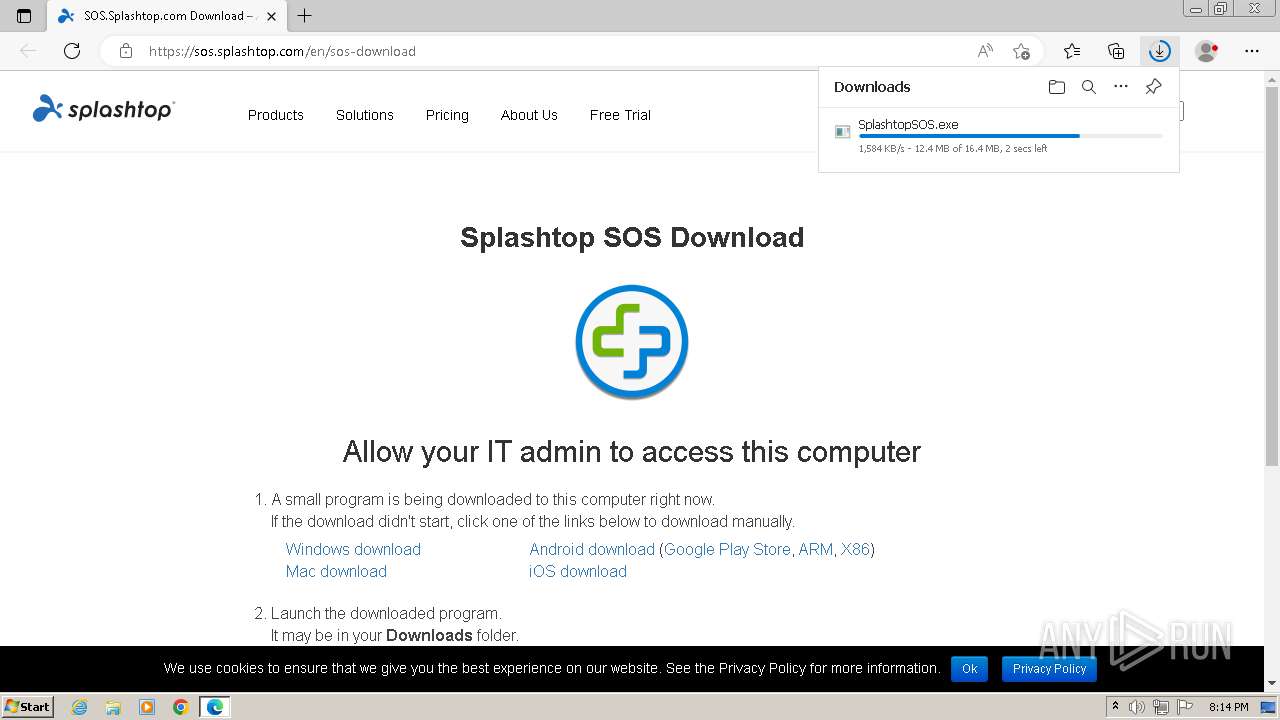Open the Free Trial page
This screenshot has width=1280, height=720.
(x=620, y=115)
